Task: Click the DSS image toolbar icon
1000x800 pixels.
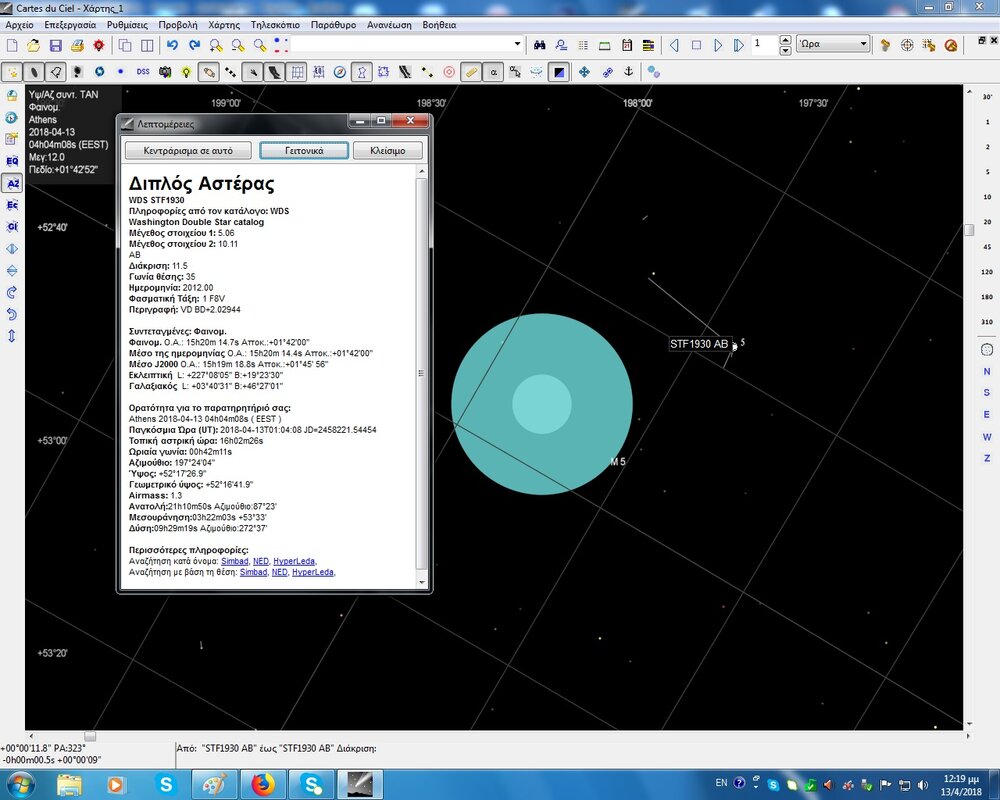Action: coord(143,72)
